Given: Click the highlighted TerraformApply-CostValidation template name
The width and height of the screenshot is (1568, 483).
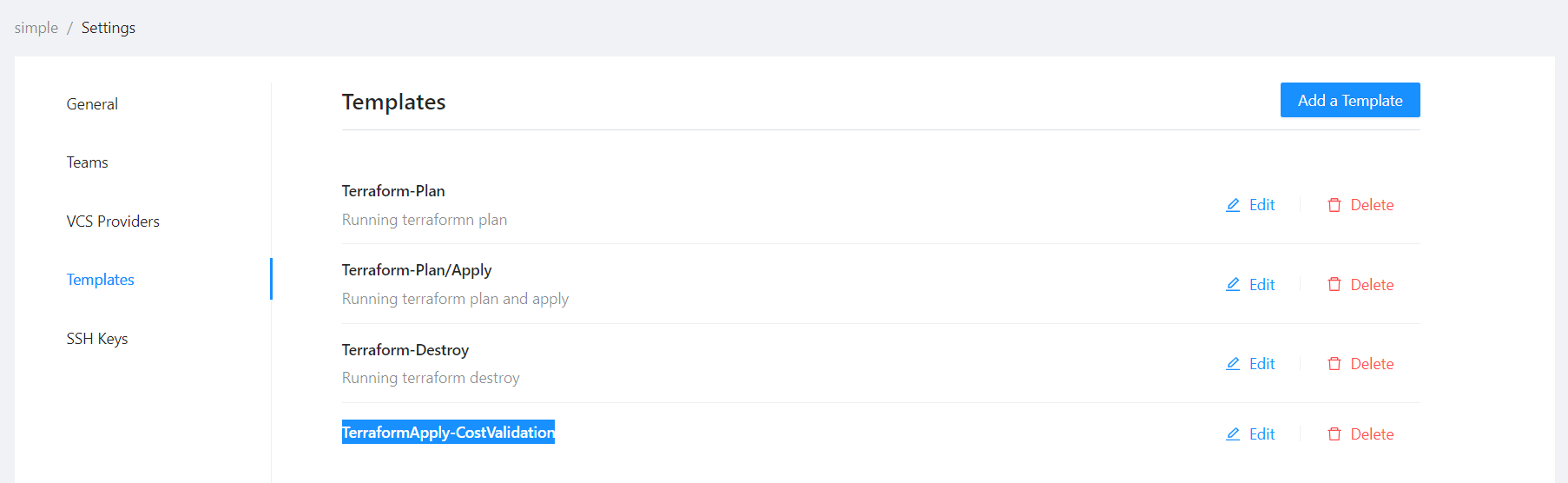Looking at the screenshot, I should click(448, 433).
